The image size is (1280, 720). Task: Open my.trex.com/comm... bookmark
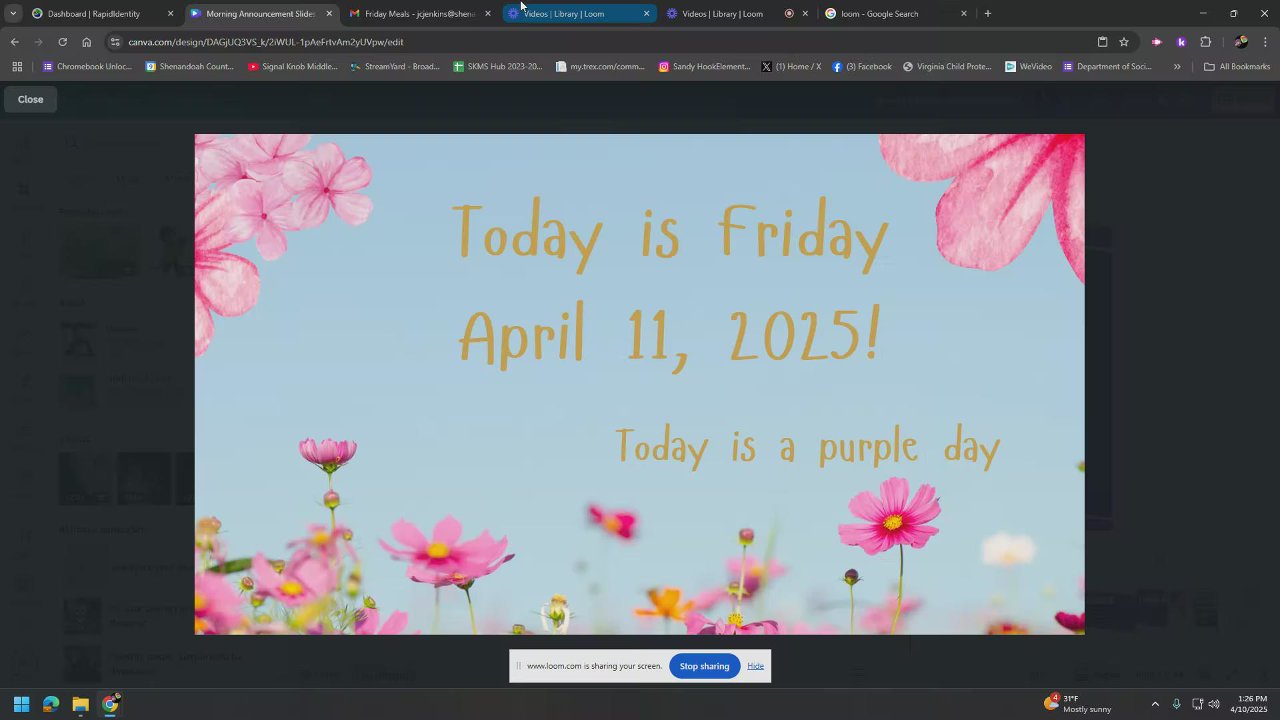pos(600,67)
